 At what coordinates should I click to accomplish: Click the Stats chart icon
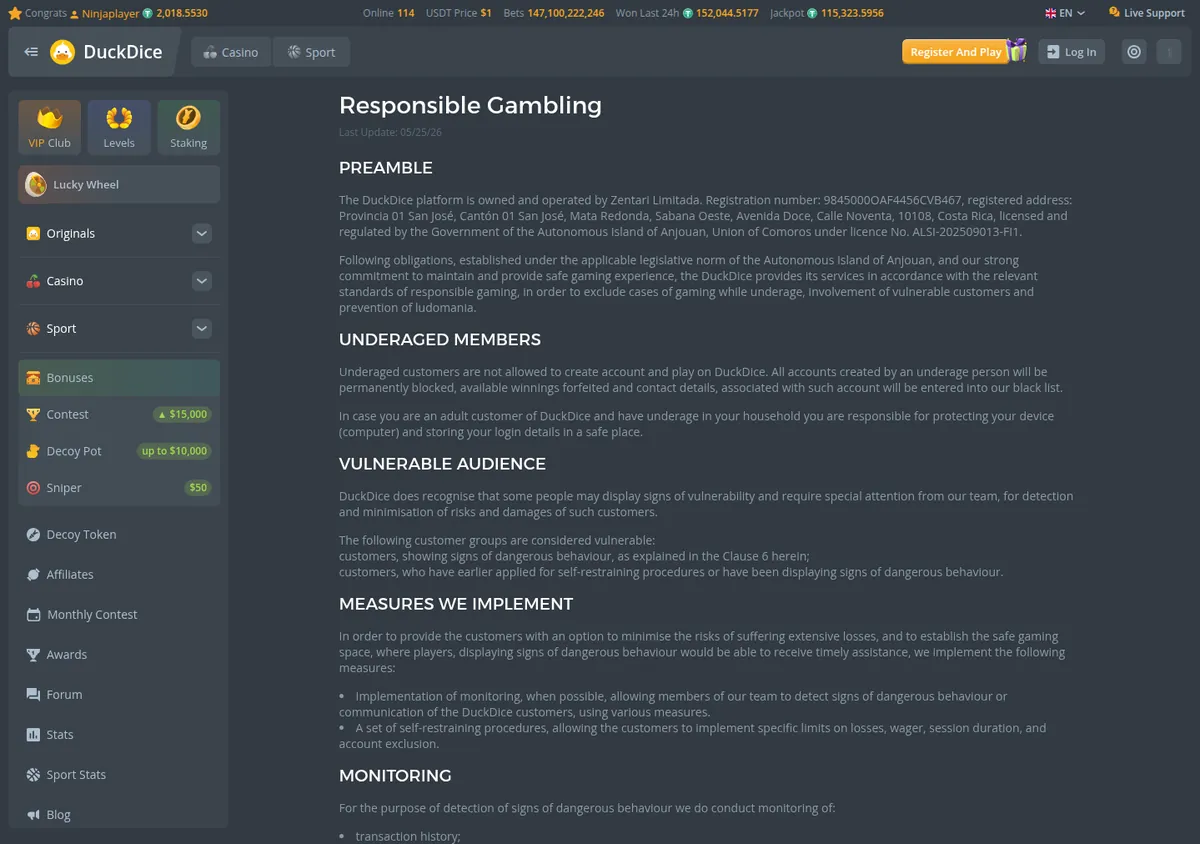click(33, 734)
